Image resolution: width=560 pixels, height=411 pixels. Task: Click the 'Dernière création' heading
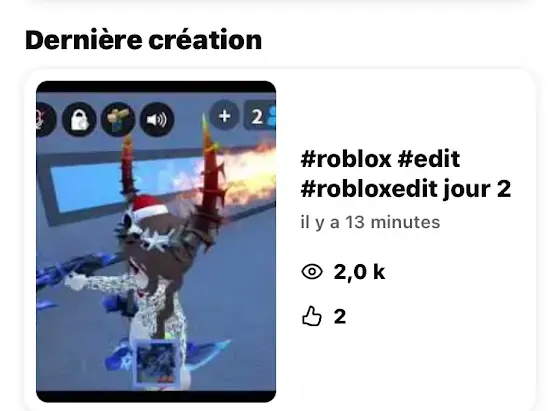pyautogui.click(x=144, y=40)
